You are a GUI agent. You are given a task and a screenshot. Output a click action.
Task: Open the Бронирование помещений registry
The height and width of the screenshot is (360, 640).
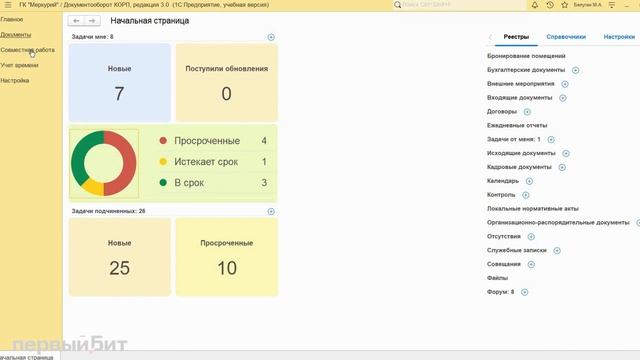coord(526,56)
